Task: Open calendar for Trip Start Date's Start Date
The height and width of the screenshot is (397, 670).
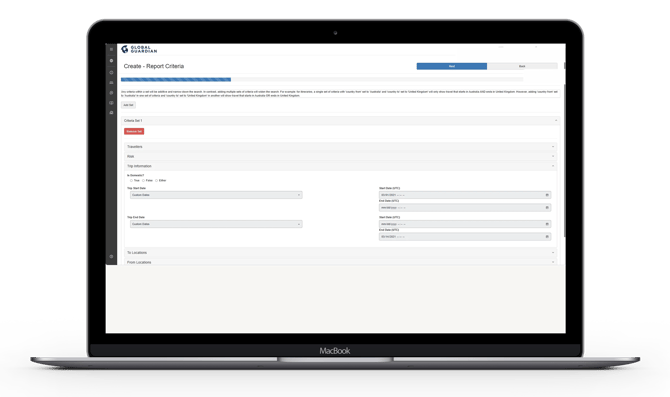Action: 547,195
